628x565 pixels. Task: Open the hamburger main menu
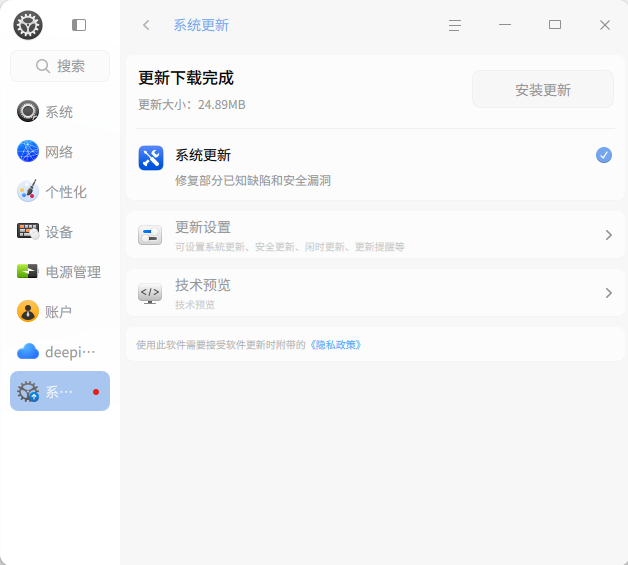click(455, 25)
